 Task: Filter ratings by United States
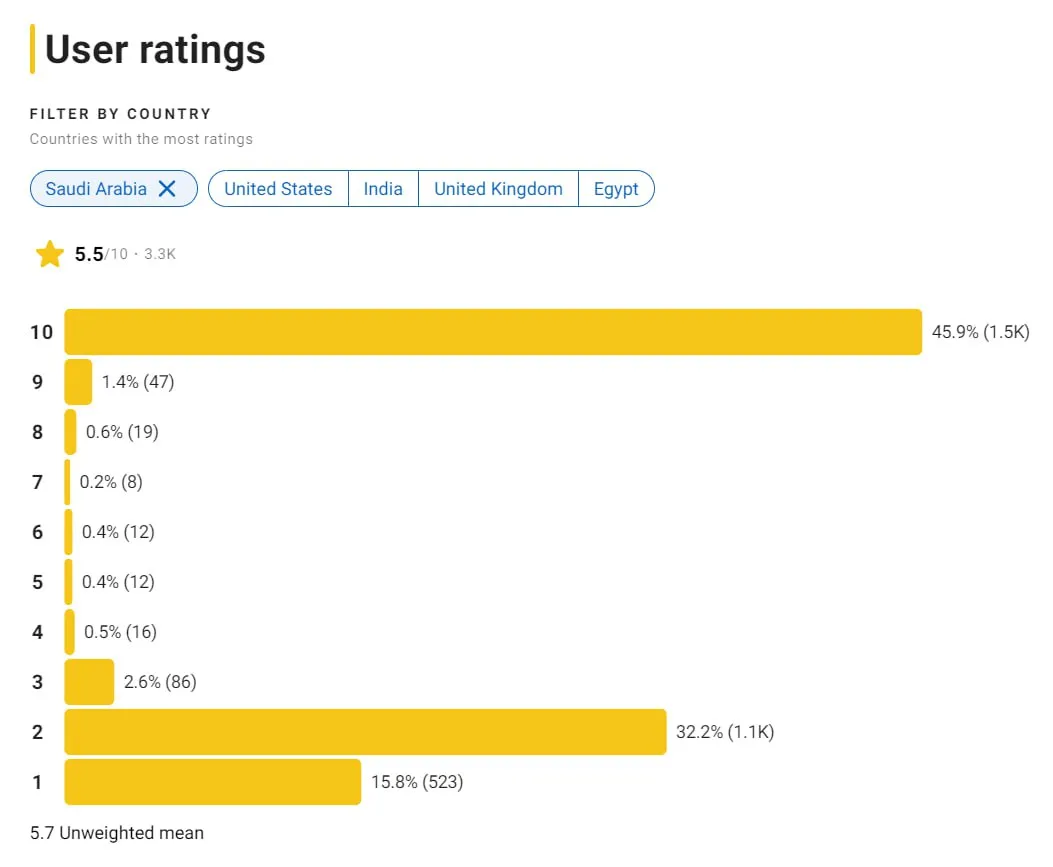tap(278, 189)
